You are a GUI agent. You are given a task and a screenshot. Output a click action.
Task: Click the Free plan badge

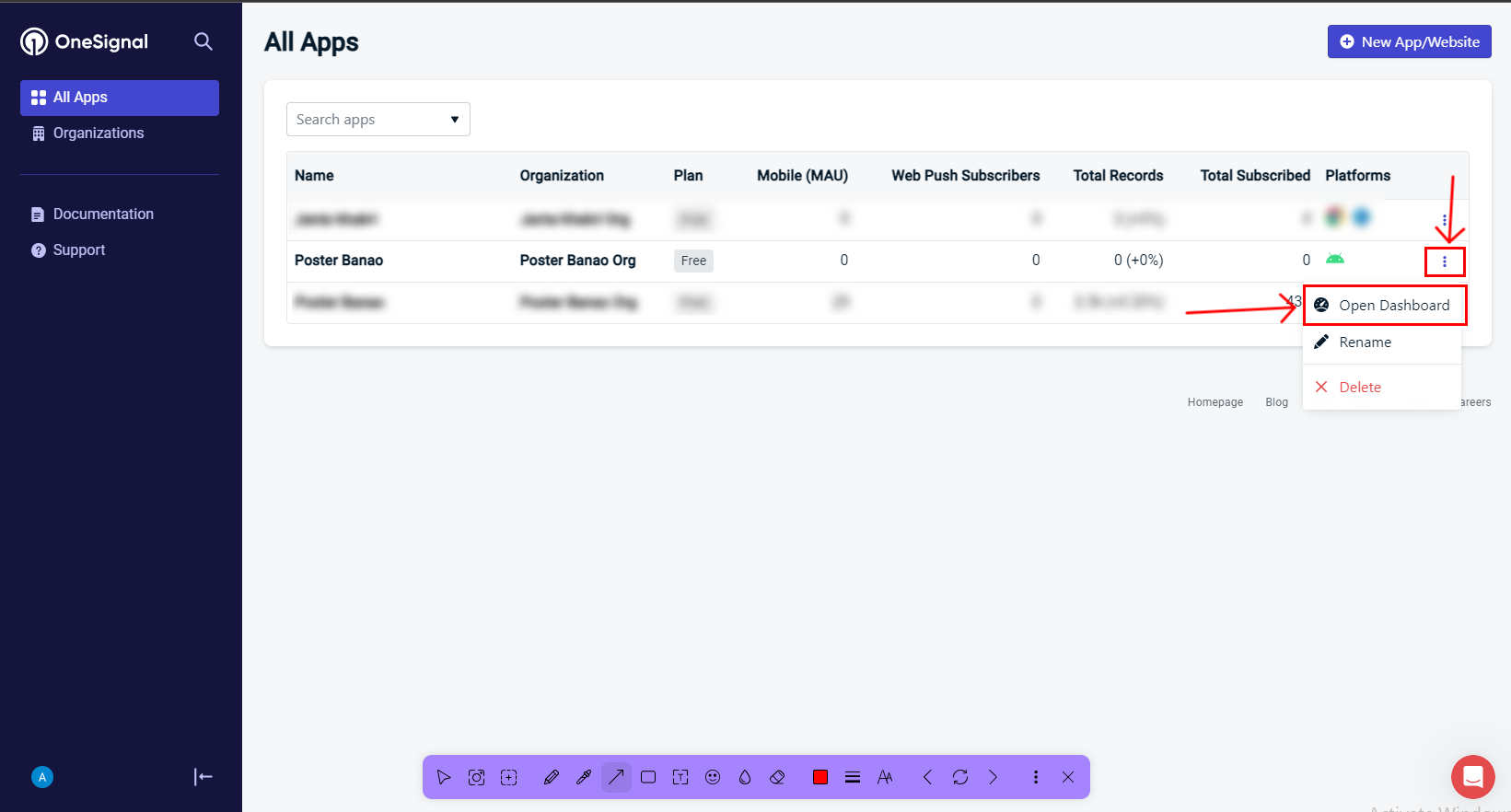coord(693,261)
